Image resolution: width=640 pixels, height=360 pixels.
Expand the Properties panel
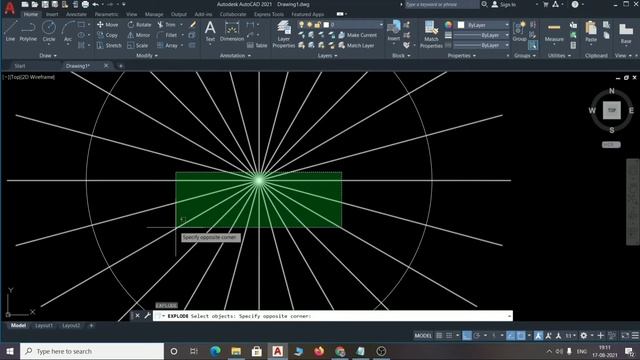pos(462,56)
